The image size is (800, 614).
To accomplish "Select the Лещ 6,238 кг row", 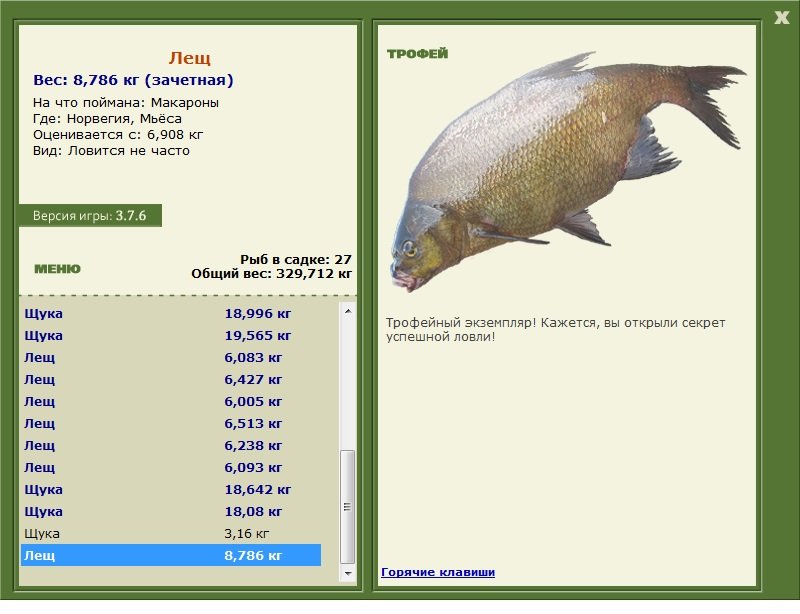I will 171,445.
